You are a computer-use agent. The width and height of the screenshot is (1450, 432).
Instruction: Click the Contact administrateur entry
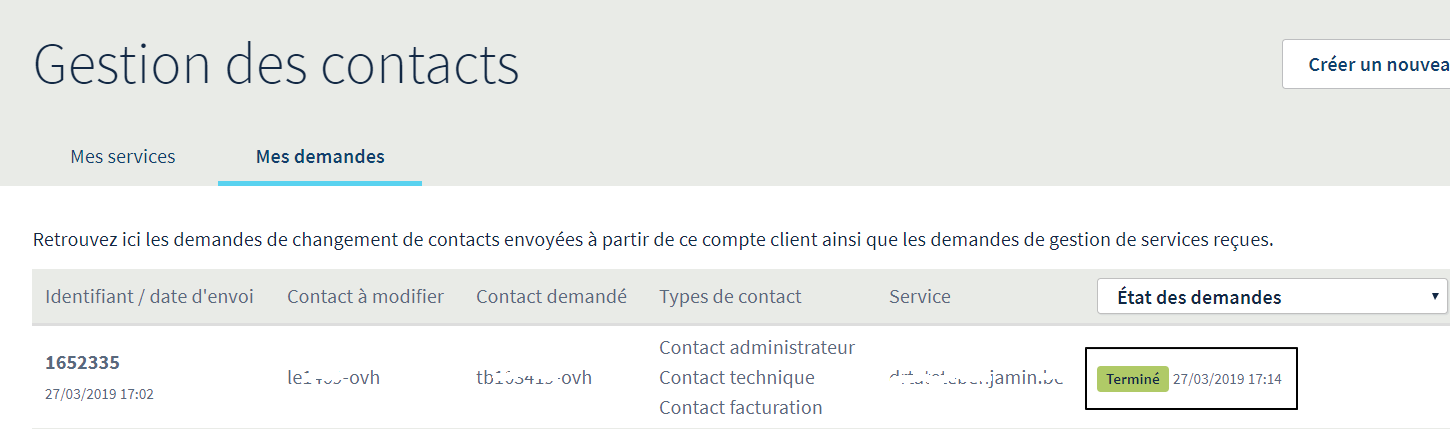coord(757,348)
